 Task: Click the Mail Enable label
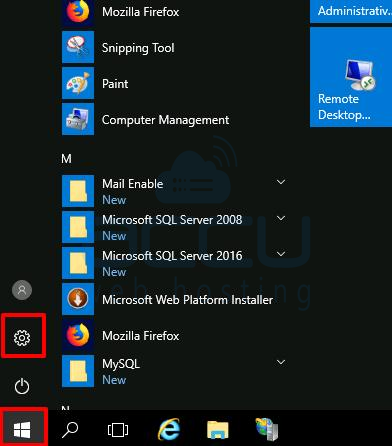tap(133, 184)
